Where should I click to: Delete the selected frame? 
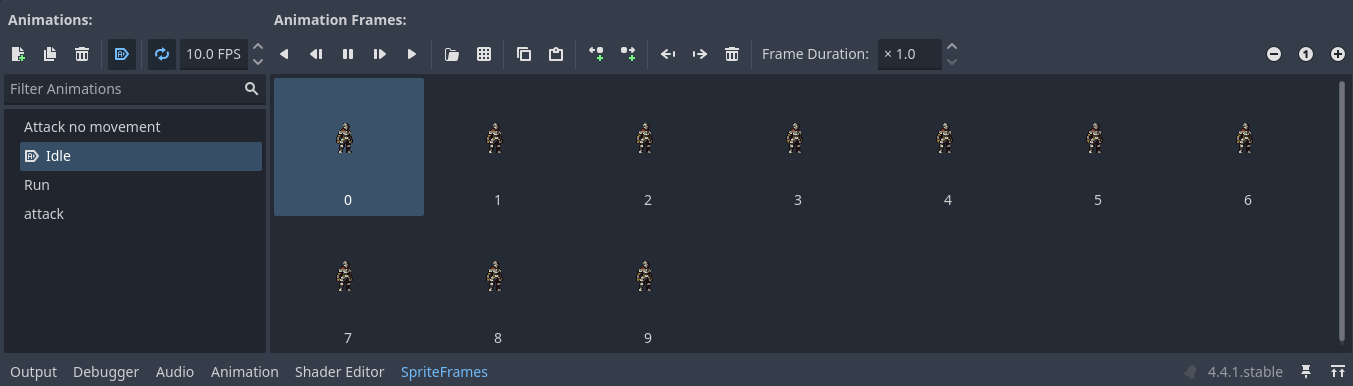(732, 54)
